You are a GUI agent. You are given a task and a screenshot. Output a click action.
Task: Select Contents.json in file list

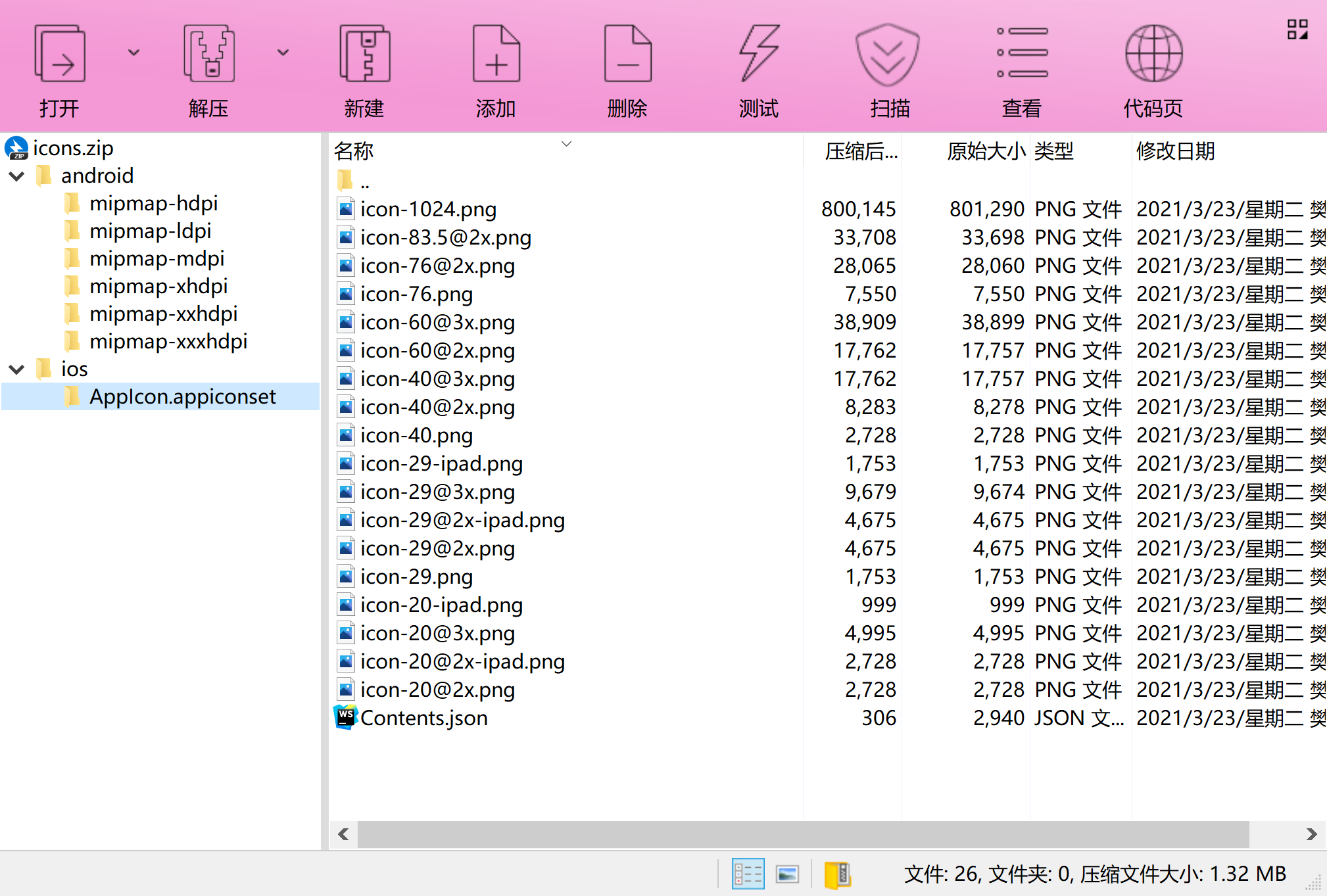pyautogui.click(x=423, y=718)
